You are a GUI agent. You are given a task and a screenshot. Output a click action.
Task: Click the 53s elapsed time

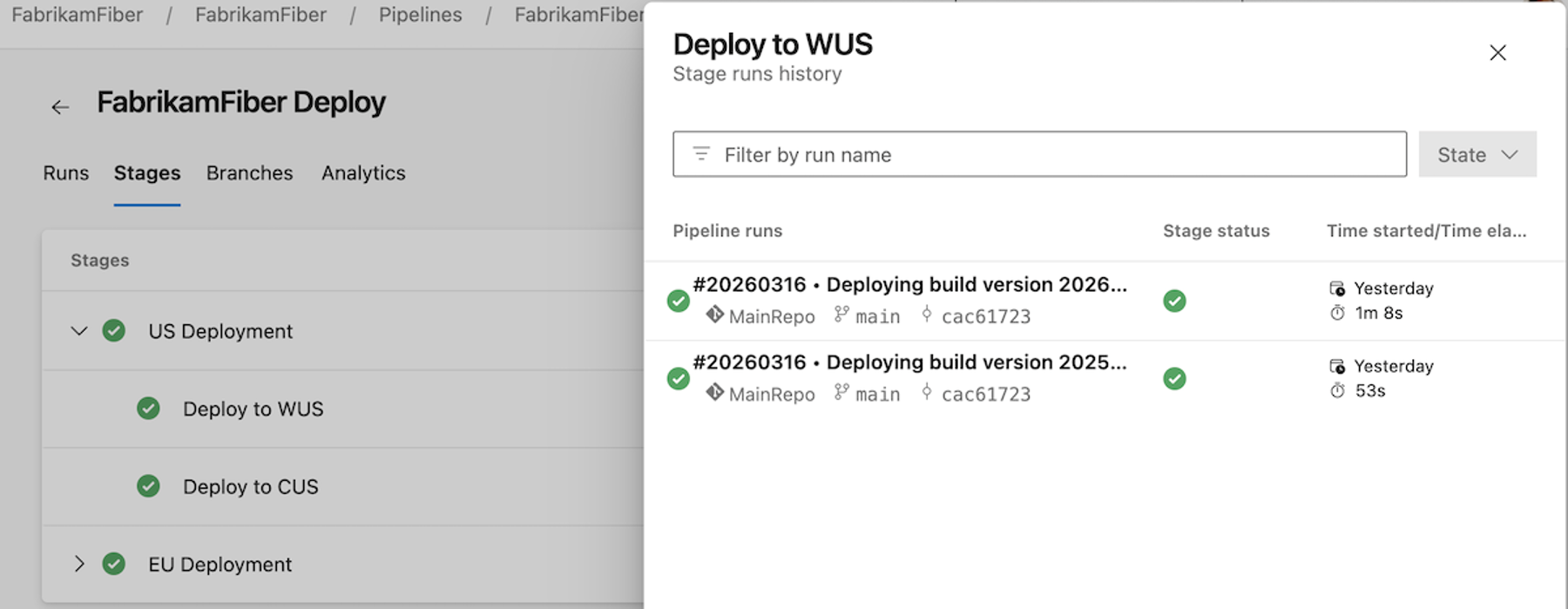click(x=1370, y=390)
